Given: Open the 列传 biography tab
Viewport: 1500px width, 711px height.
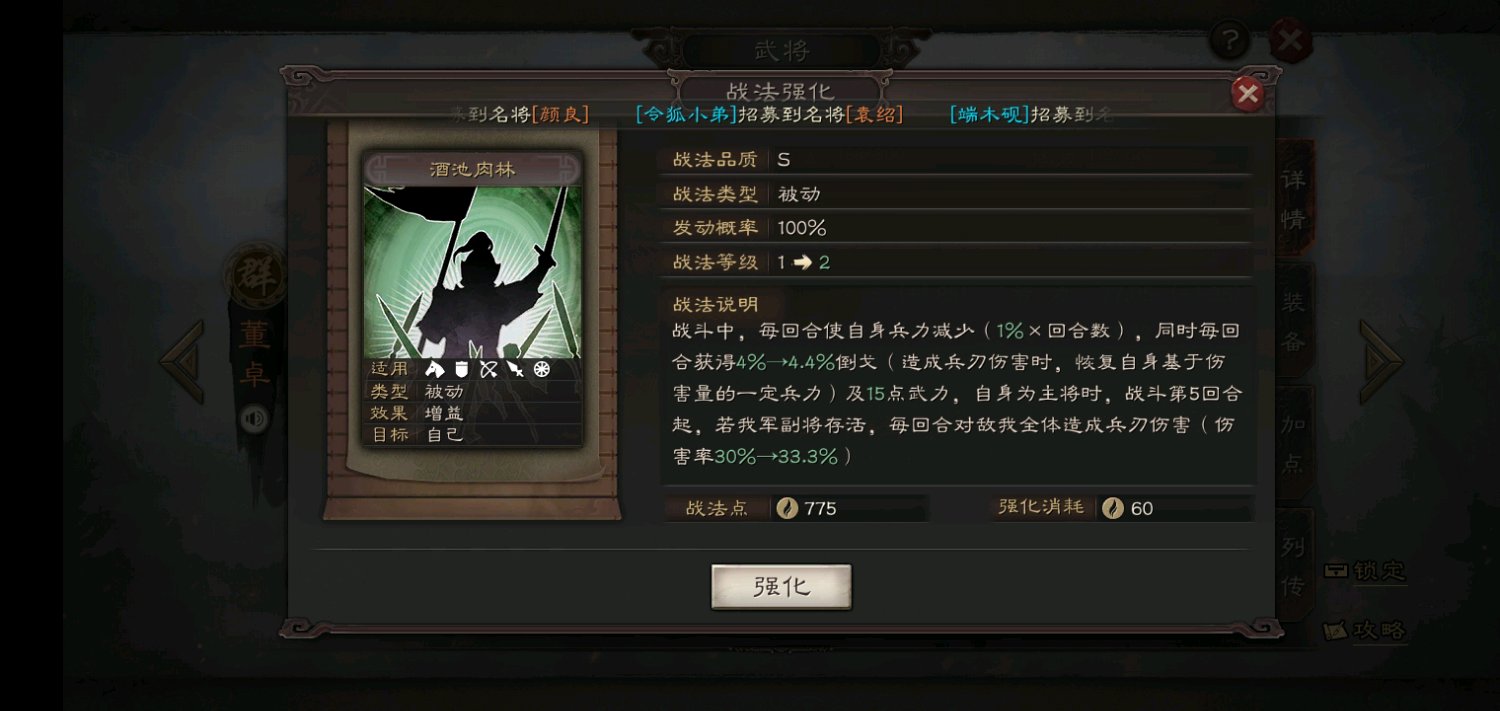Looking at the screenshot, I should click(1294, 565).
